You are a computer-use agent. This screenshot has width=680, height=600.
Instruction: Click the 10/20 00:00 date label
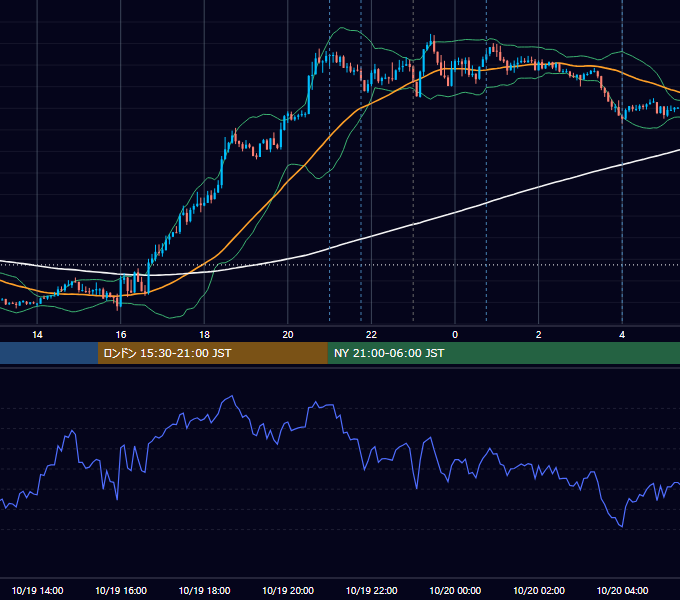455,590
